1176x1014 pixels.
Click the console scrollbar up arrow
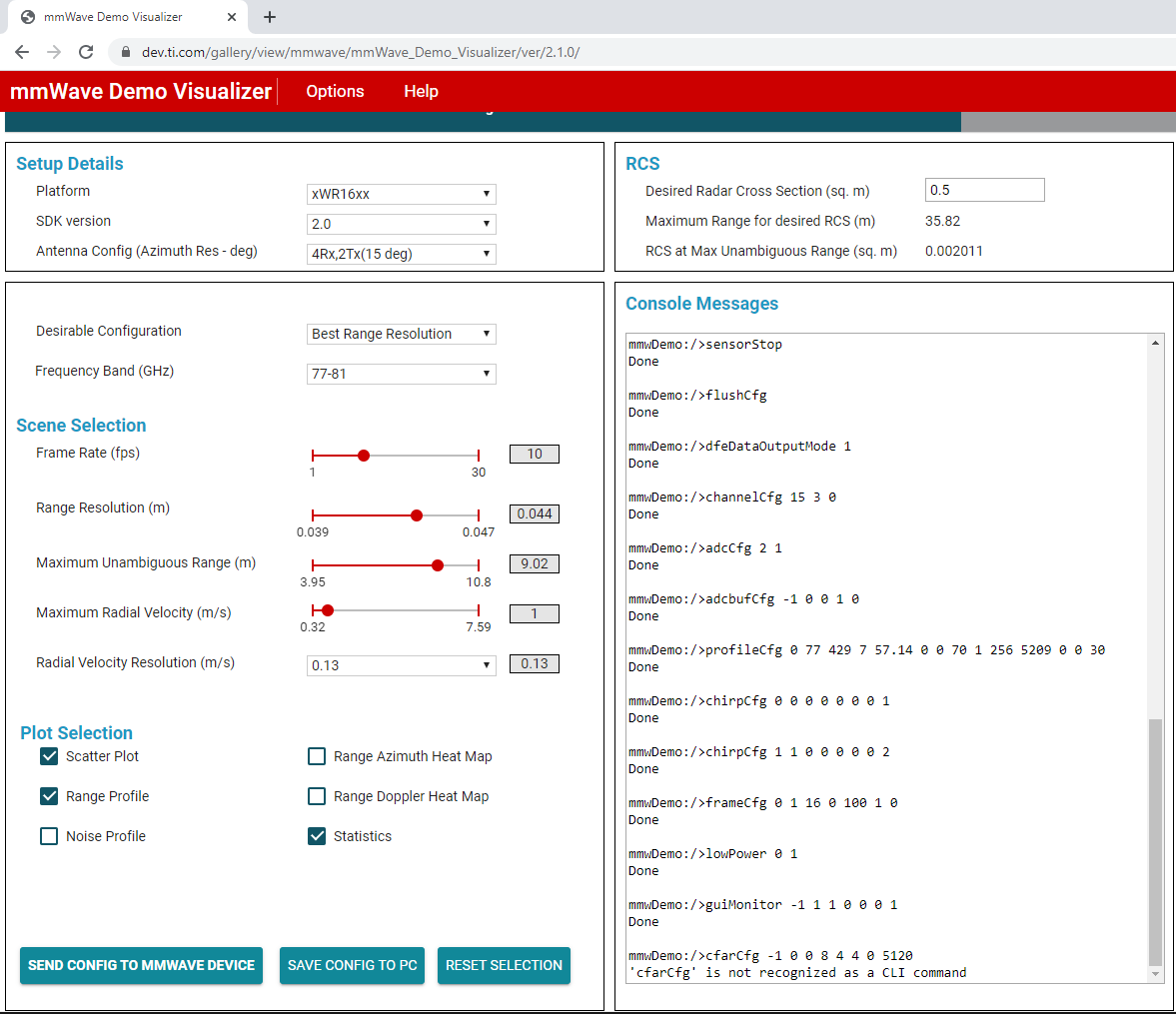[x=1155, y=343]
